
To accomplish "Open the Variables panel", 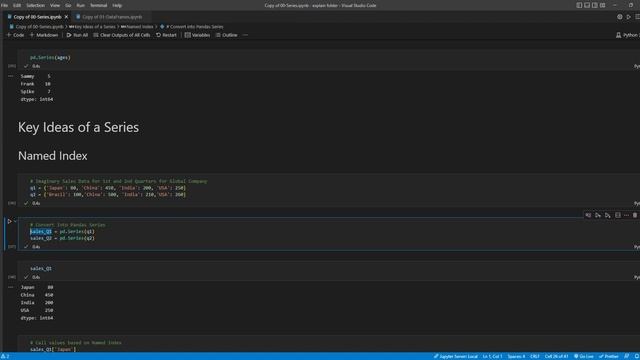I will [197, 35].
